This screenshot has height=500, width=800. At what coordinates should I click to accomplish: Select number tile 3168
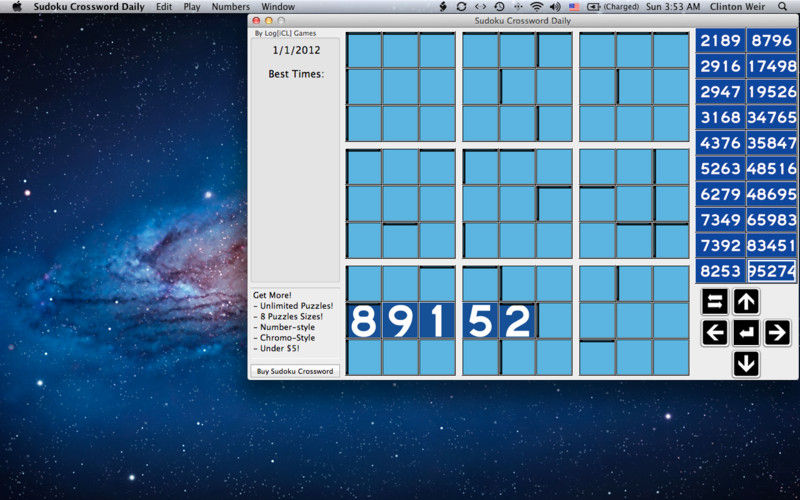point(720,117)
